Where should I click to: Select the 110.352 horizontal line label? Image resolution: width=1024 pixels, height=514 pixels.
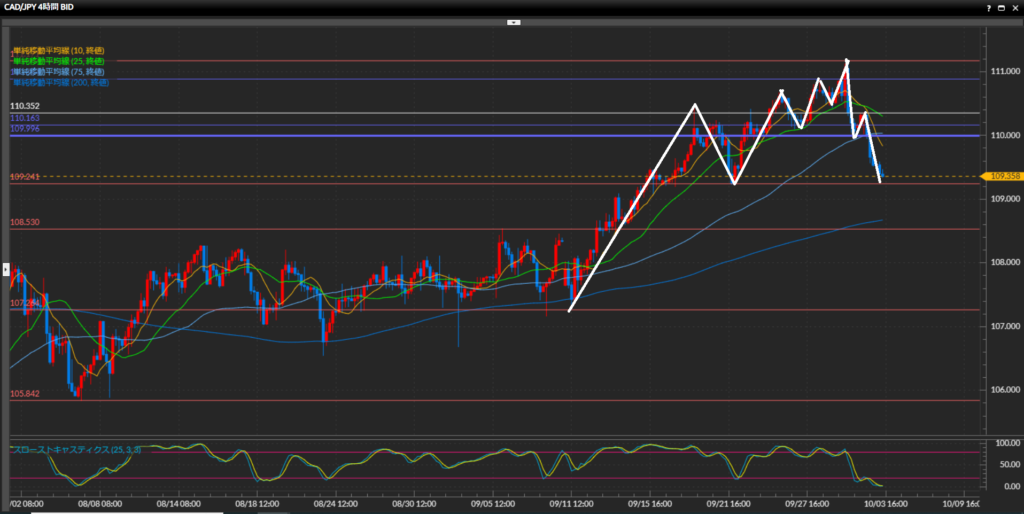[x=25, y=106]
